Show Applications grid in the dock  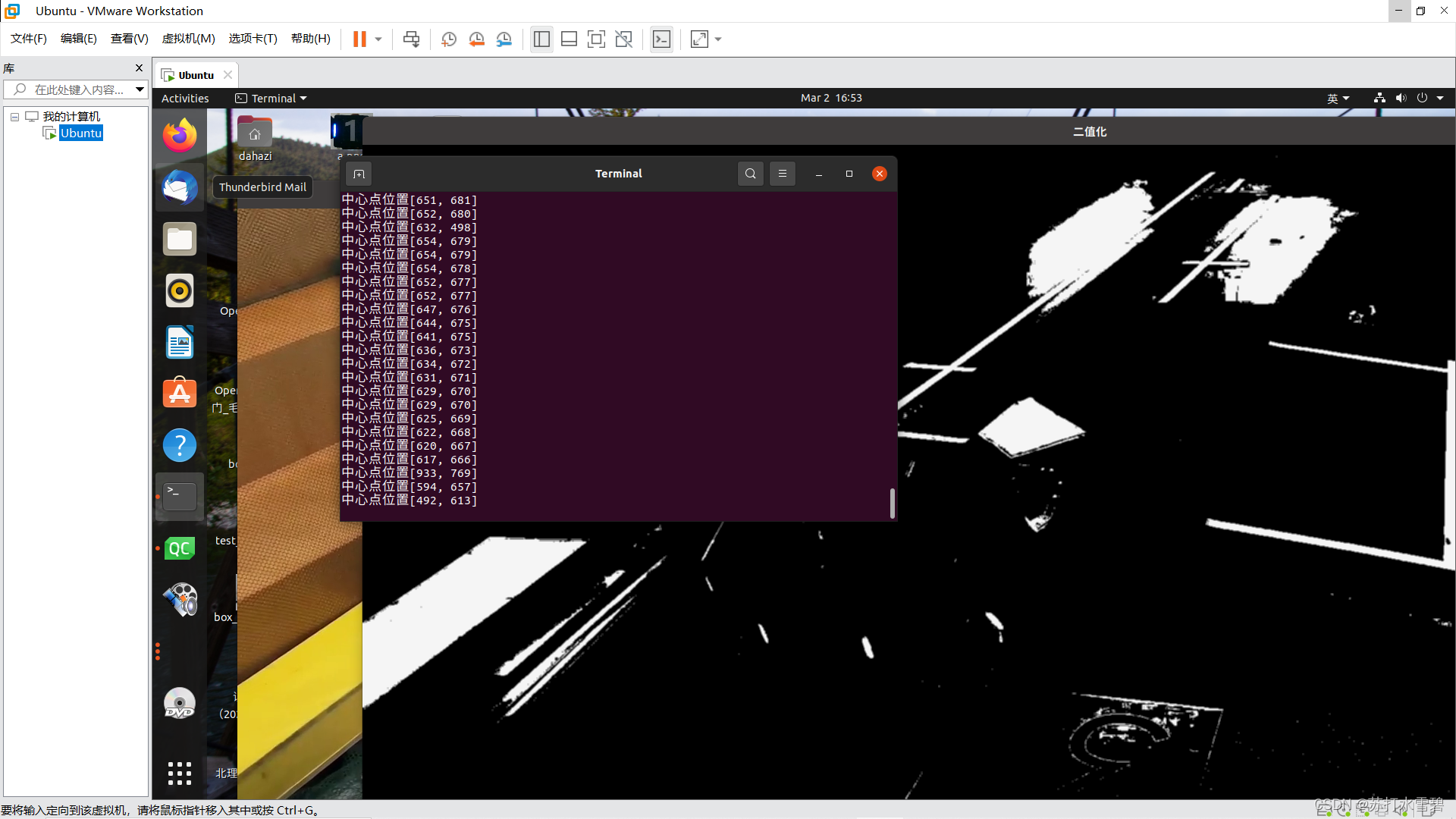(x=180, y=773)
